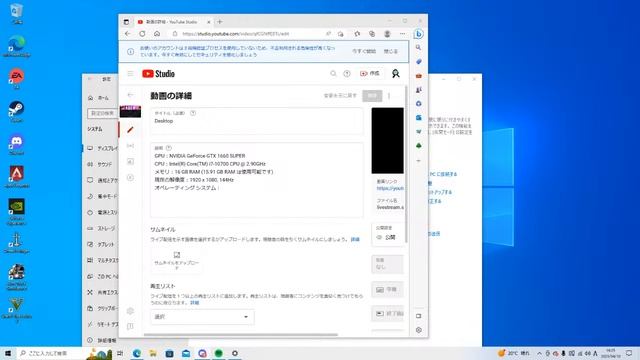The image size is (640, 360).
Task: Select the YouTube Studio browser tab
Action: pos(174,22)
